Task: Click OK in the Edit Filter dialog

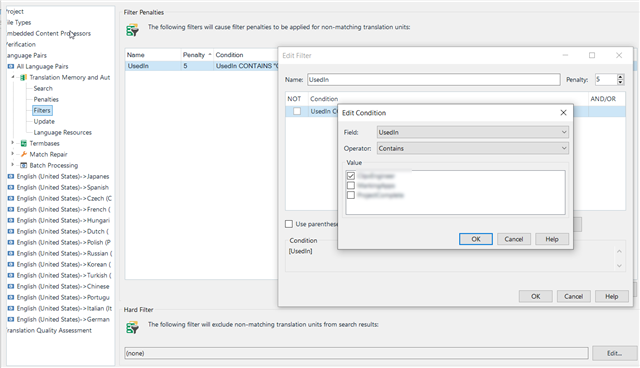Action: pyautogui.click(x=536, y=296)
